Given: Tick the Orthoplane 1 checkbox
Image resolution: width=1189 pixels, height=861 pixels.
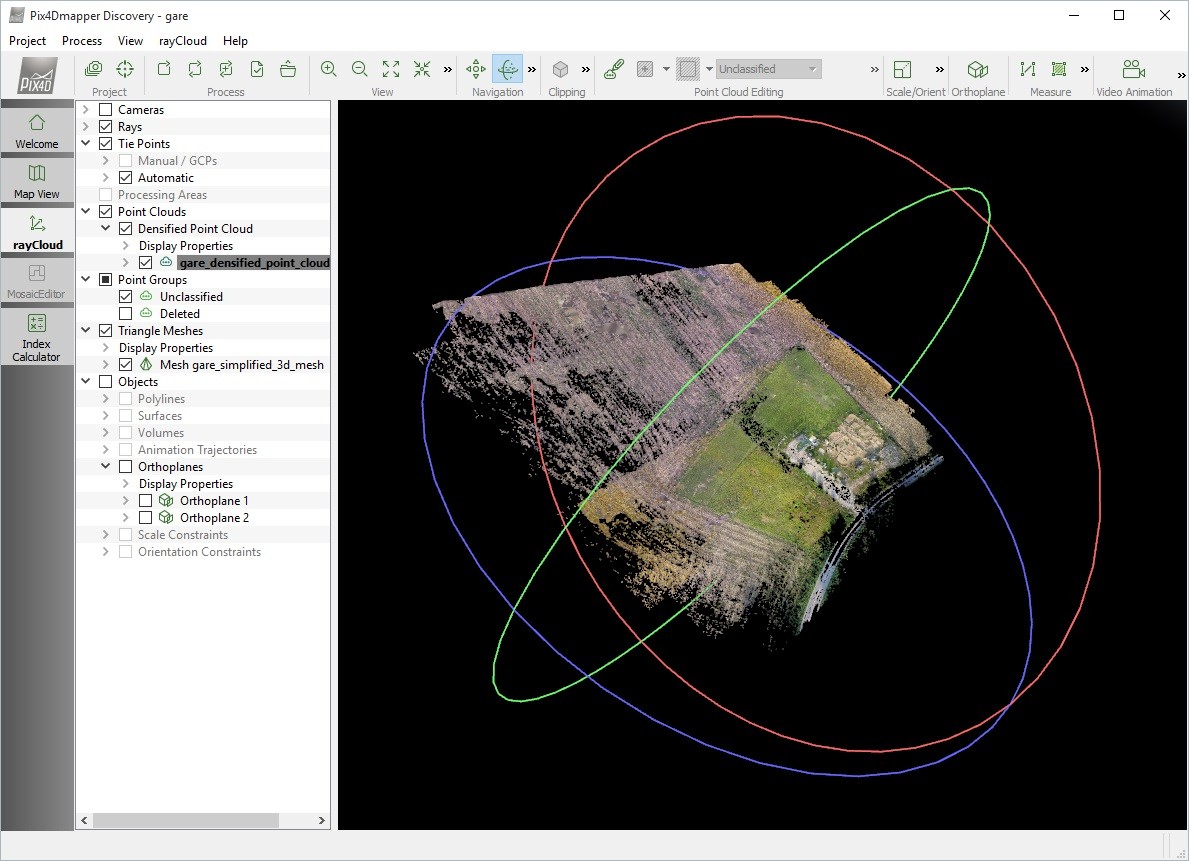Looking at the screenshot, I should pyautogui.click(x=145, y=501).
